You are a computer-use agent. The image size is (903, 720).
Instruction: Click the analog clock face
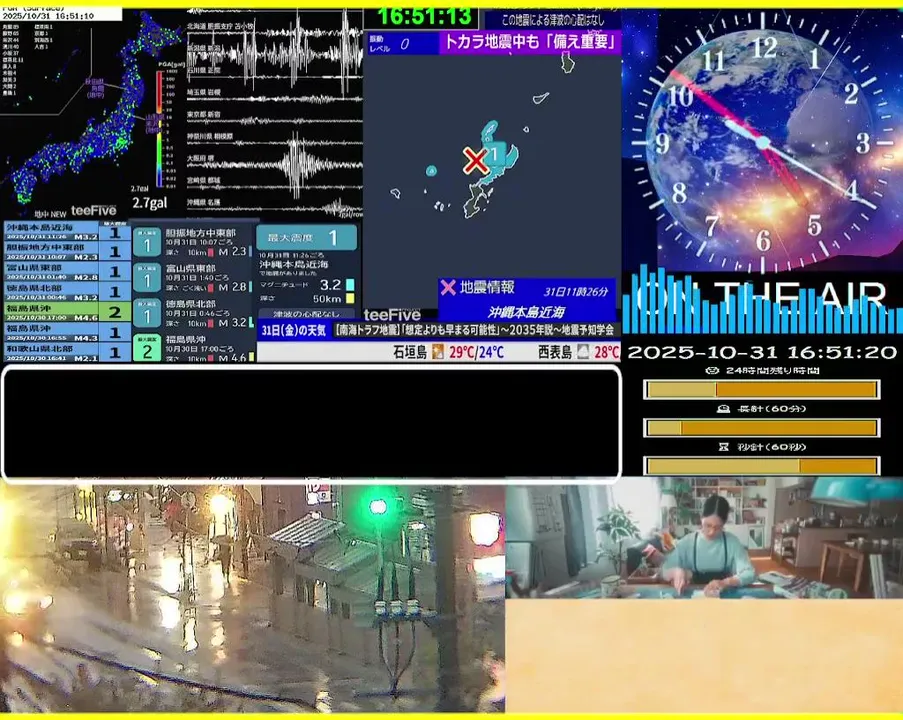click(762, 142)
